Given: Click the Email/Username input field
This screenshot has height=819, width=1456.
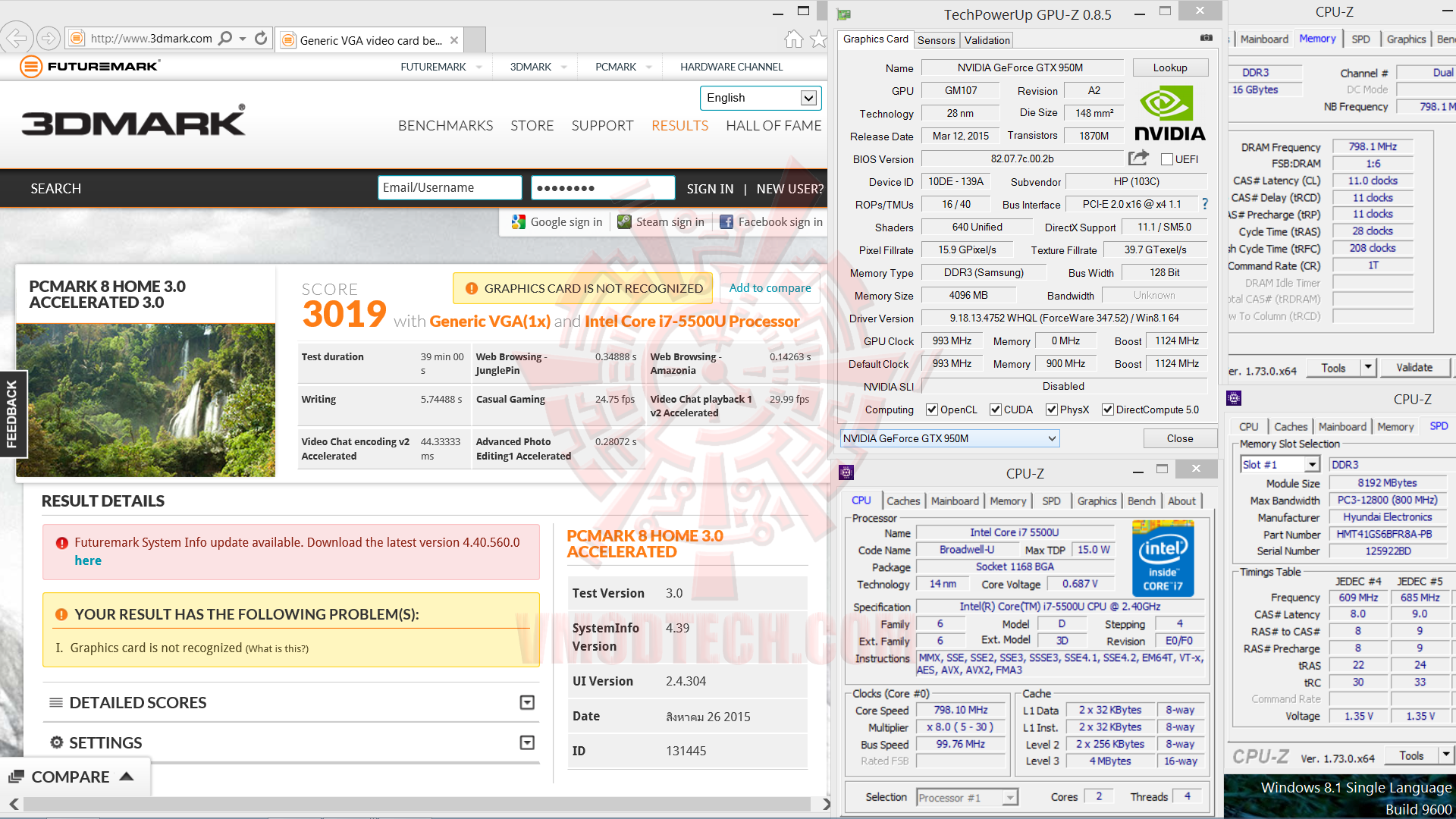Looking at the screenshot, I should (x=450, y=188).
